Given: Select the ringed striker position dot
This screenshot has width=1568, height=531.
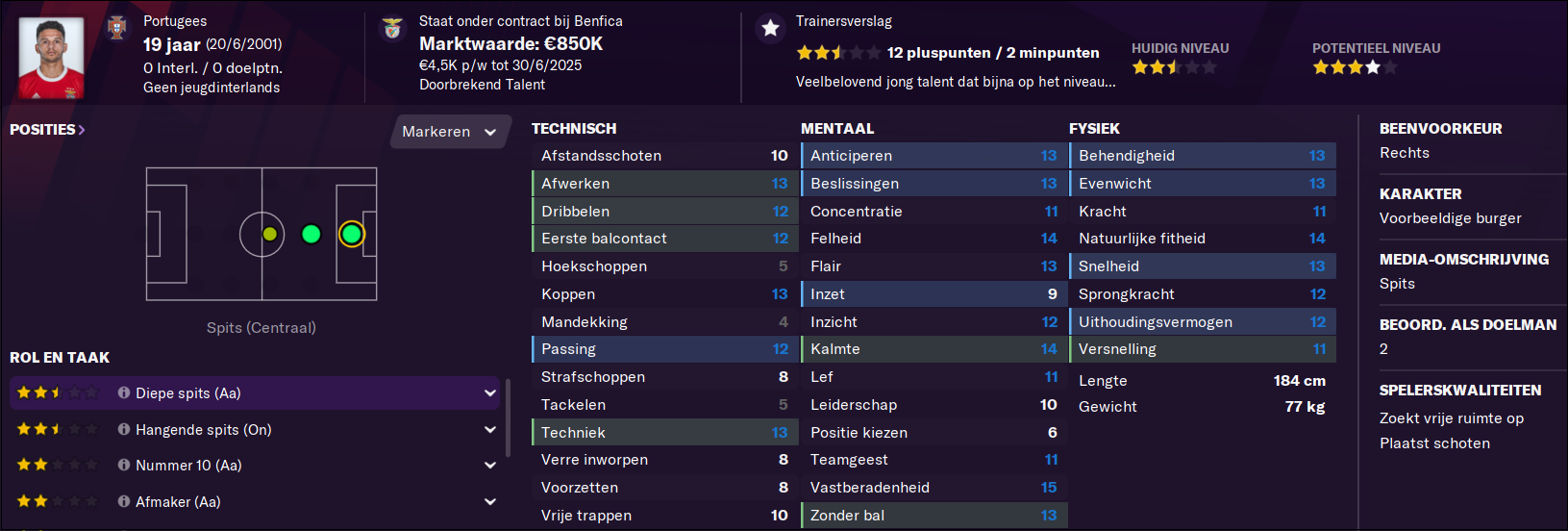Looking at the screenshot, I should pyautogui.click(x=352, y=234).
